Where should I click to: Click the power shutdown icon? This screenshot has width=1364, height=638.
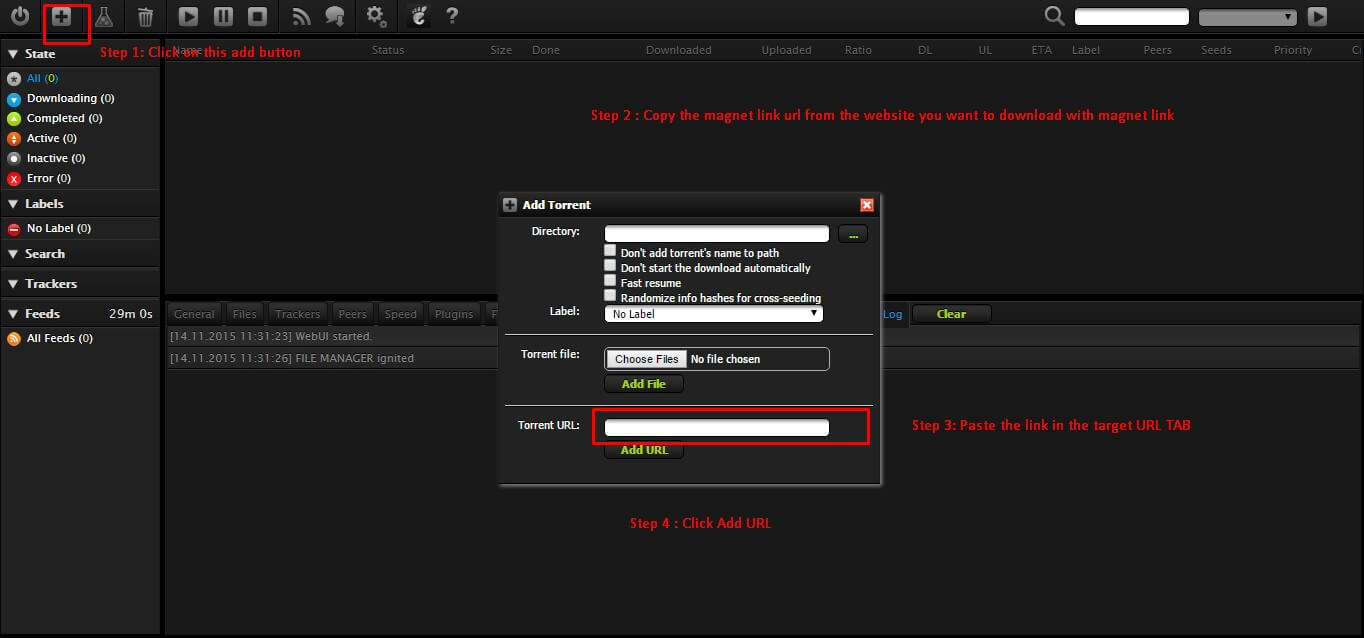coord(20,17)
